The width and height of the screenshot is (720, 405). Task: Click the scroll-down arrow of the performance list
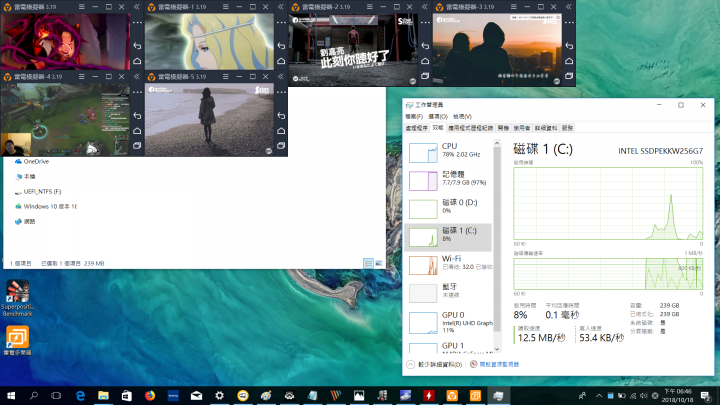[x=497, y=349]
